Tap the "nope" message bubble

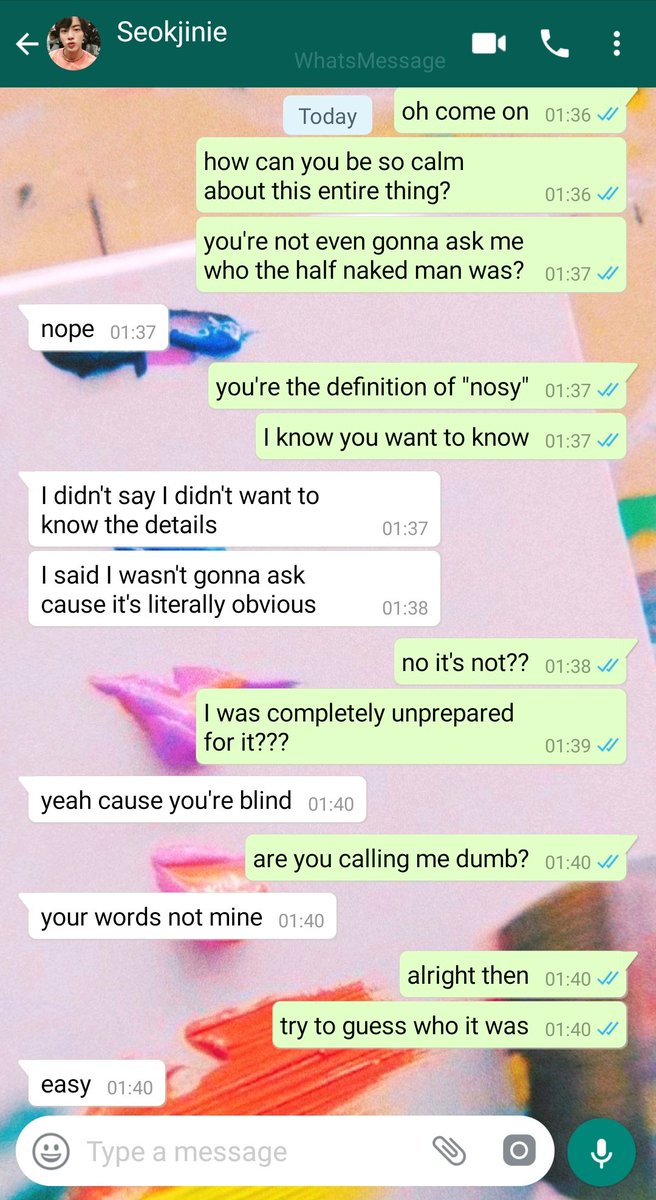point(97,329)
